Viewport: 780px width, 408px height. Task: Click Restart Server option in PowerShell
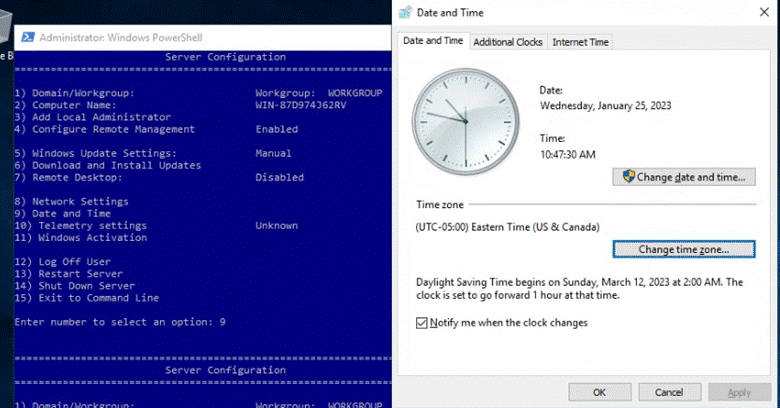coord(68,274)
